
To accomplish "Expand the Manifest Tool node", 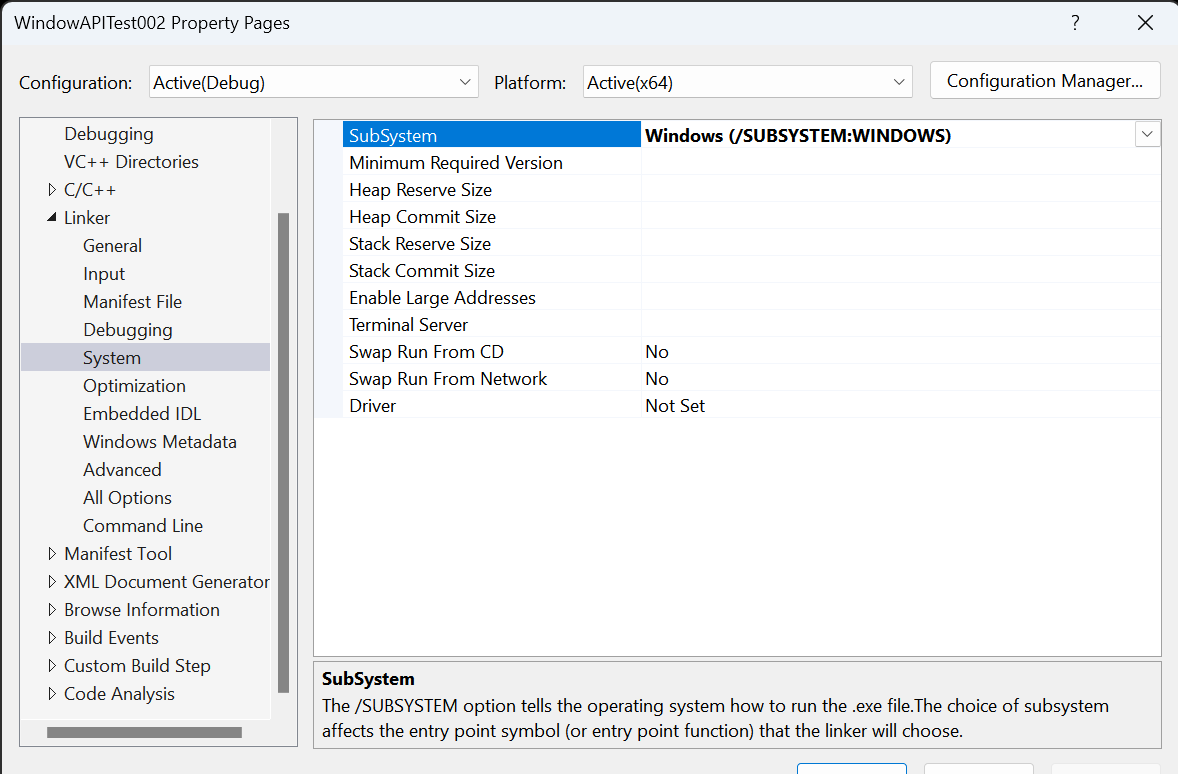I will [53, 553].
